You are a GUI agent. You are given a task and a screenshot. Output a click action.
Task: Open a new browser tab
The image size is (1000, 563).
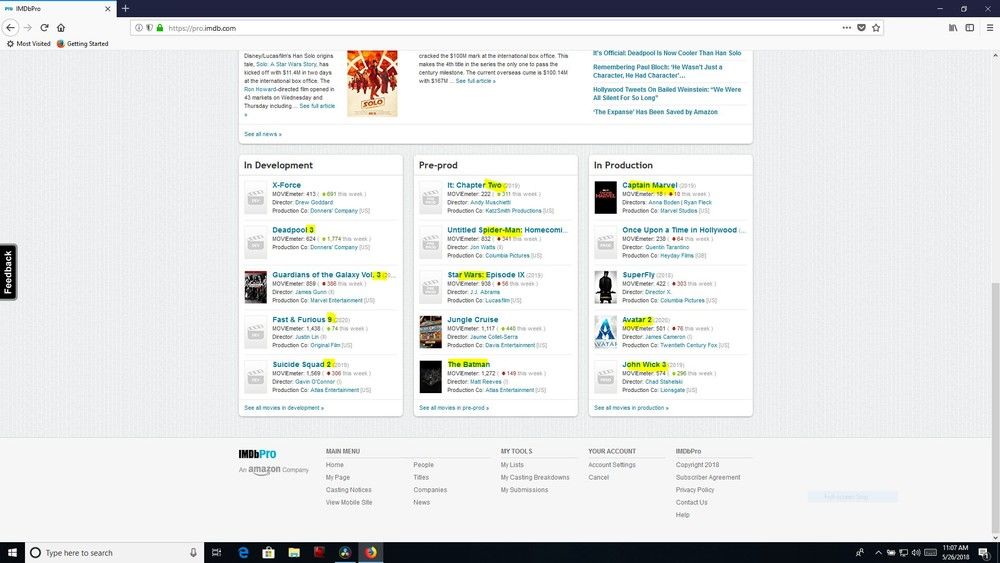coord(126,8)
